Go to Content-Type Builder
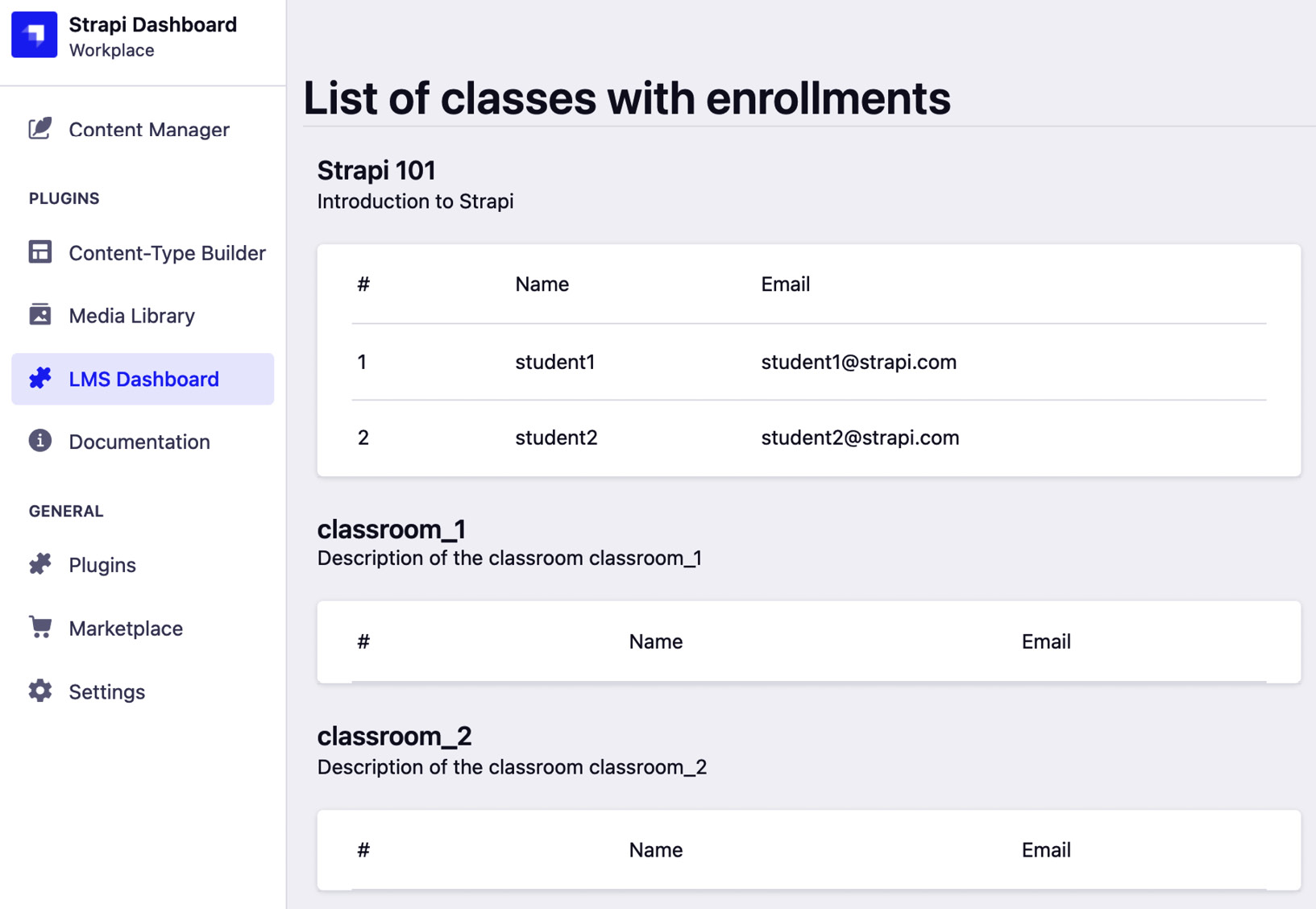This screenshot has width=1316, height=909. click(143, 253)
